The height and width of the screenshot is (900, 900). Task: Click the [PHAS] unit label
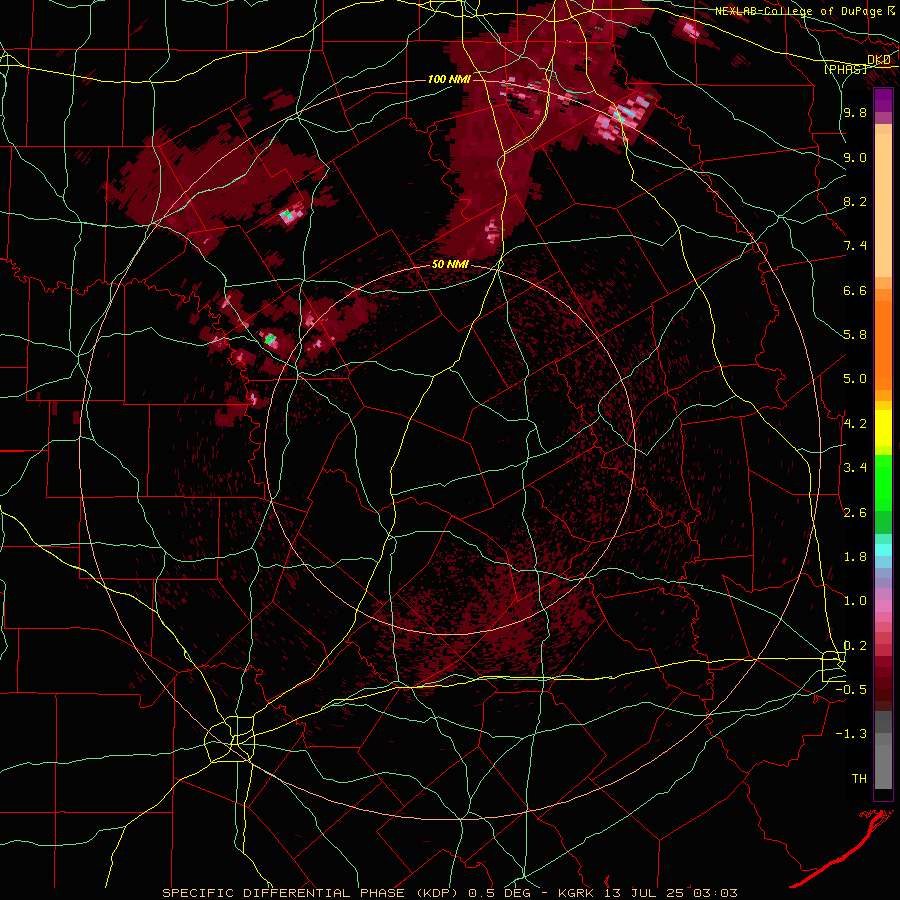click(x=845, y=69)
